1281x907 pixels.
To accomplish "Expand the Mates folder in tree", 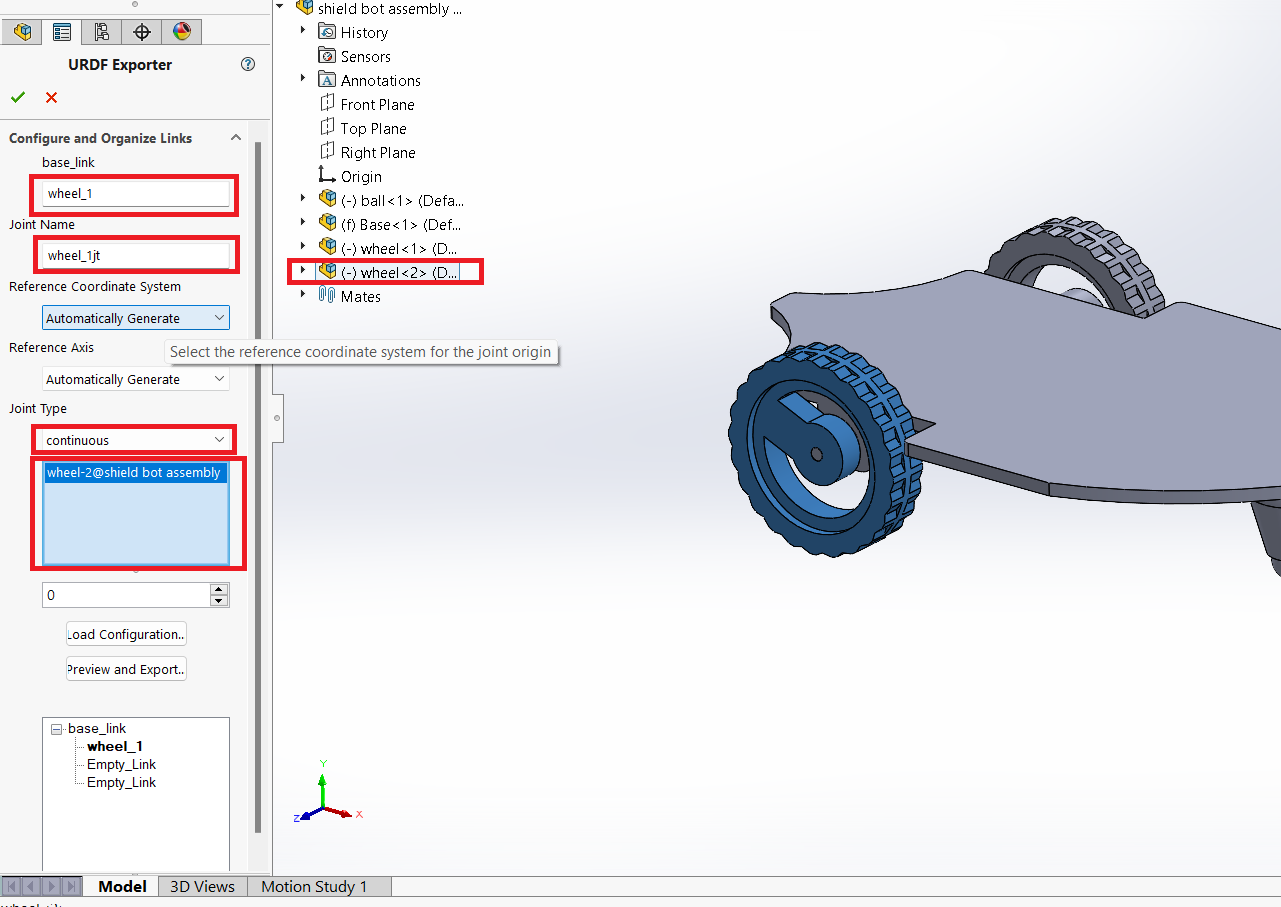I will tap(303, 295).
